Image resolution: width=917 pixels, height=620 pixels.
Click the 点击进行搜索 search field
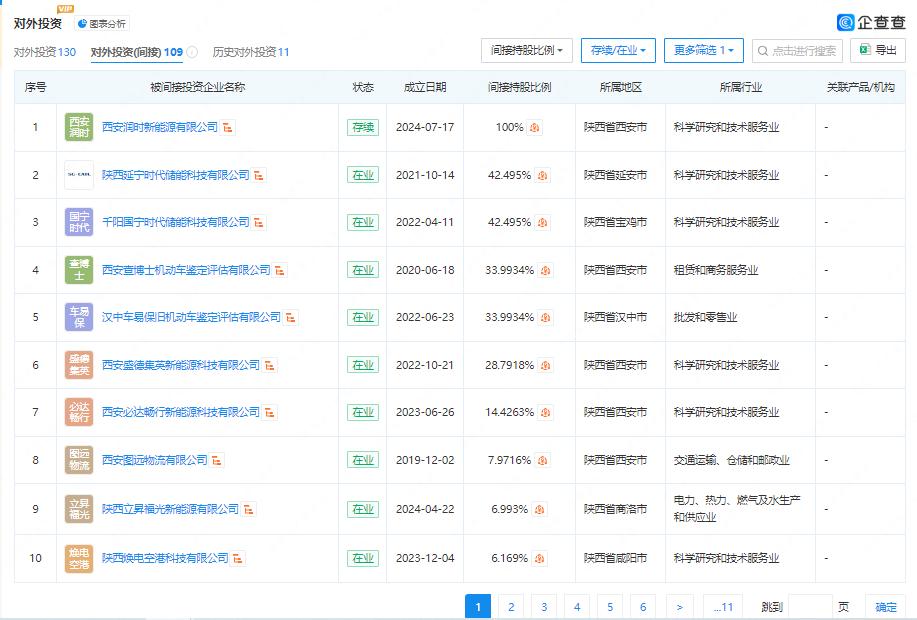798,51
